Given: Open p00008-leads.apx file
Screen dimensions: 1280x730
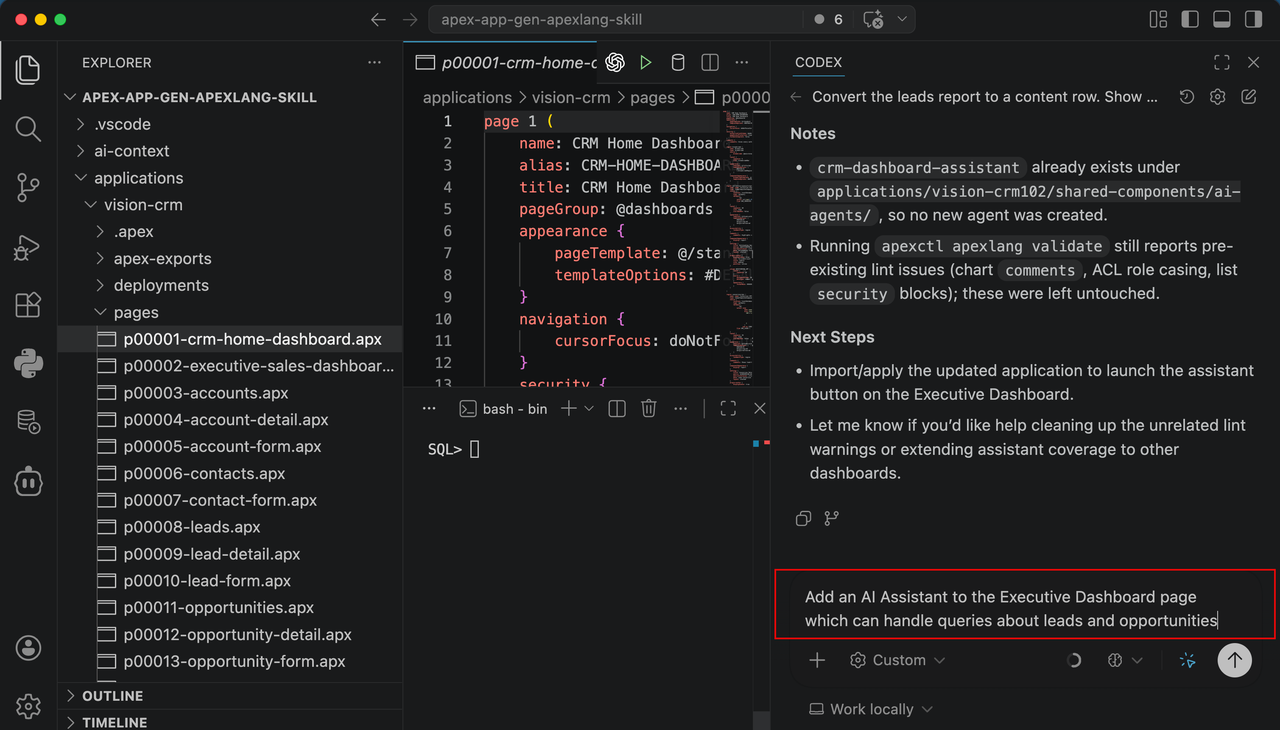Looking at the screenshot, I should (x=230, y=527).
